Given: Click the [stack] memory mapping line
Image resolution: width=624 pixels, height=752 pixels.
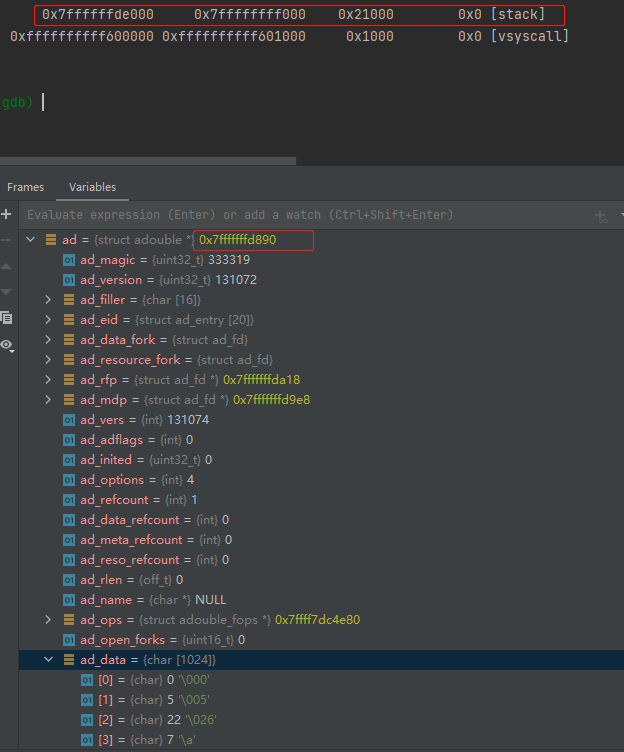Looking at the screenshot, I should tap(294, 14).
